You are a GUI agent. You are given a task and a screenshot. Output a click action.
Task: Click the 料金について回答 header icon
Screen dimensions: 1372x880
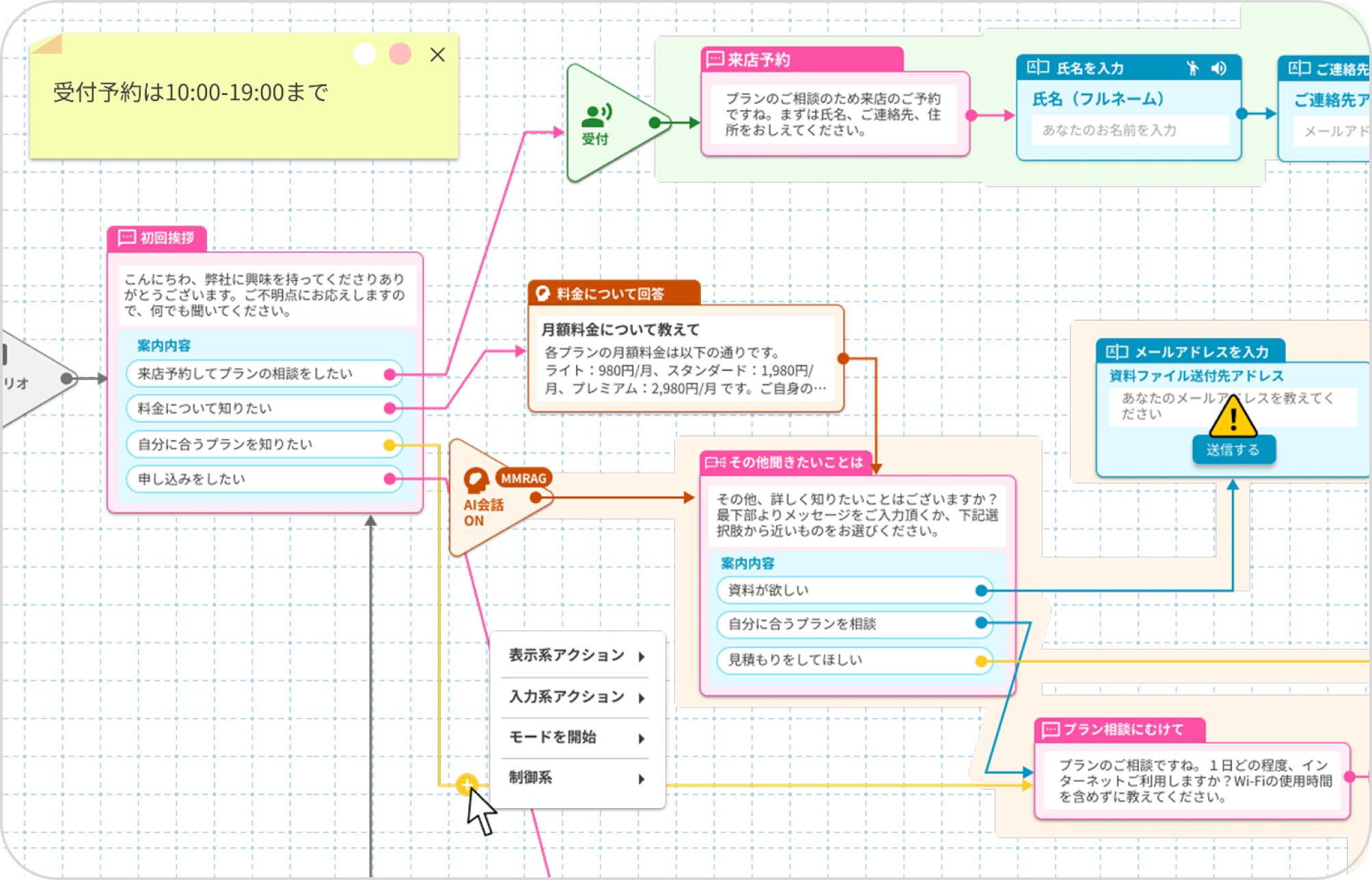[543, 294]
